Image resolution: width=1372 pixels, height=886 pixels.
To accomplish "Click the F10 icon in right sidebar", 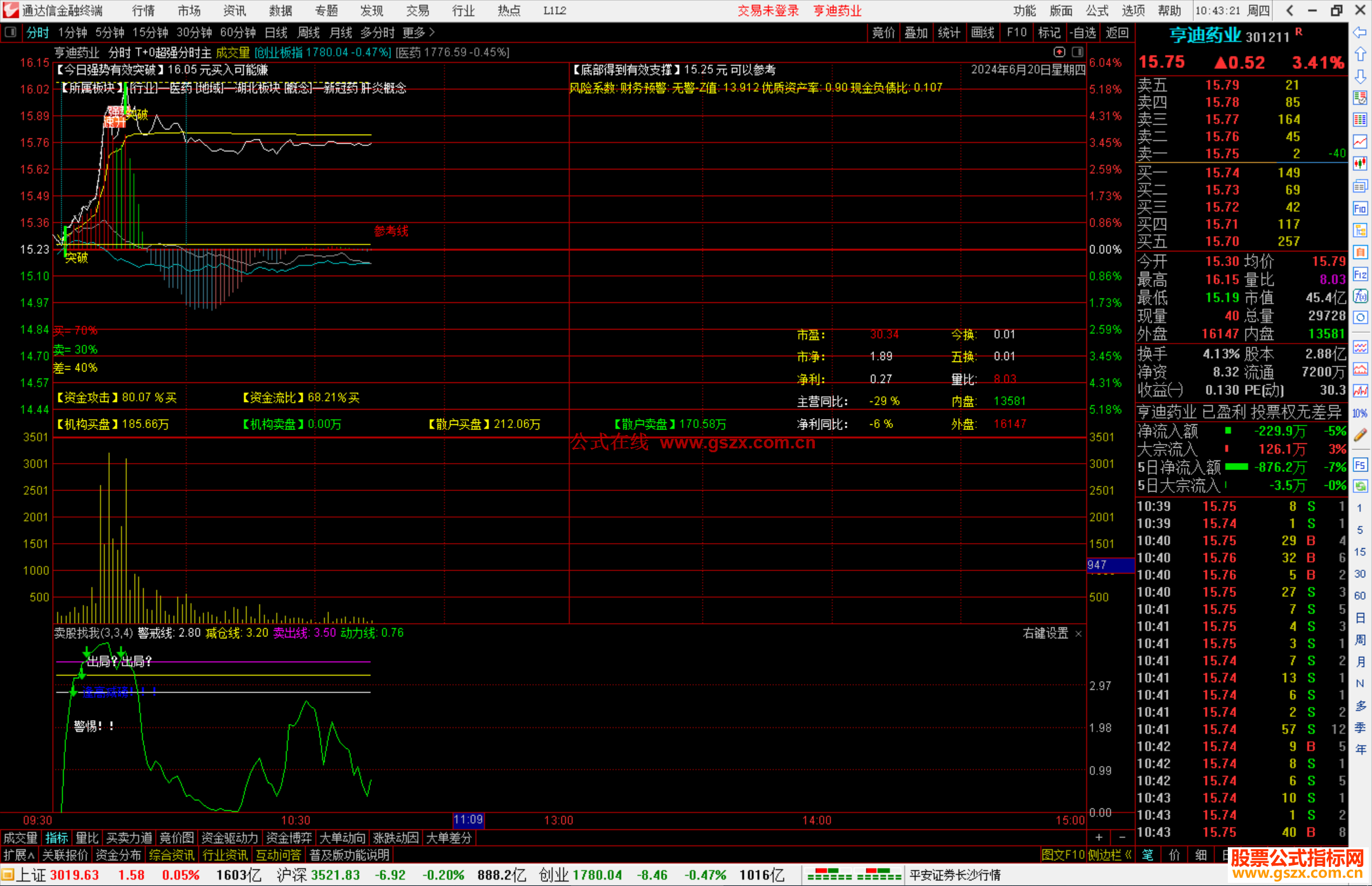I will pos(1360,208).
